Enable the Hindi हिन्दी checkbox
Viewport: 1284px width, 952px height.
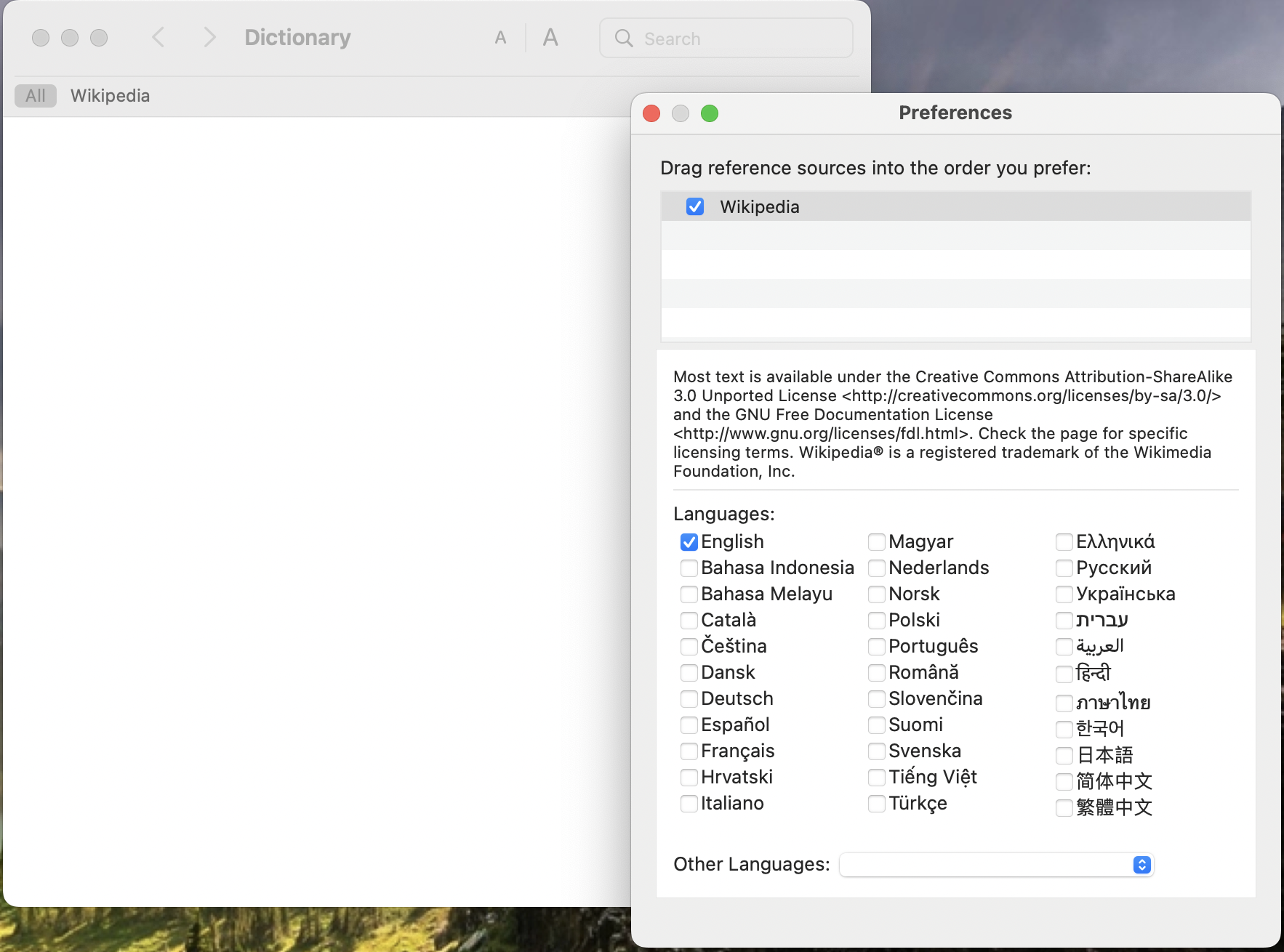coord(1064,674)
